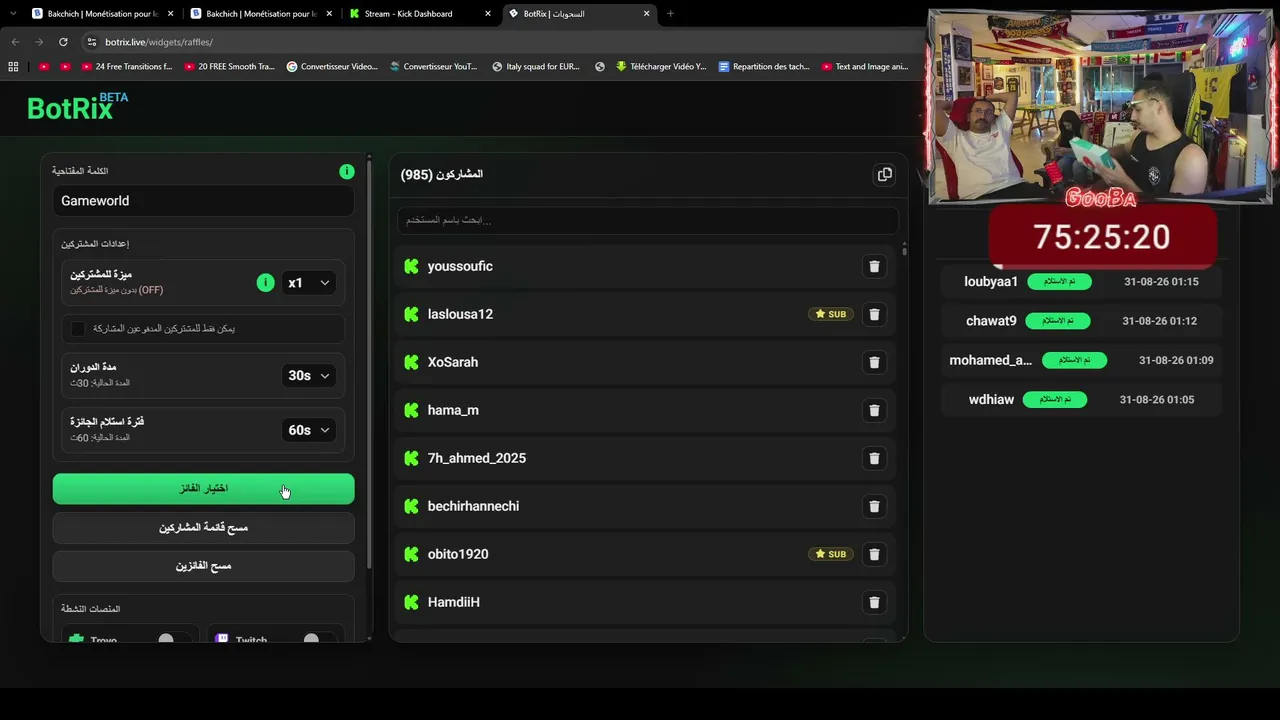Screen dimensions: 1280x720
Task: Click the BotRix BETA logo
Action: 77,106
